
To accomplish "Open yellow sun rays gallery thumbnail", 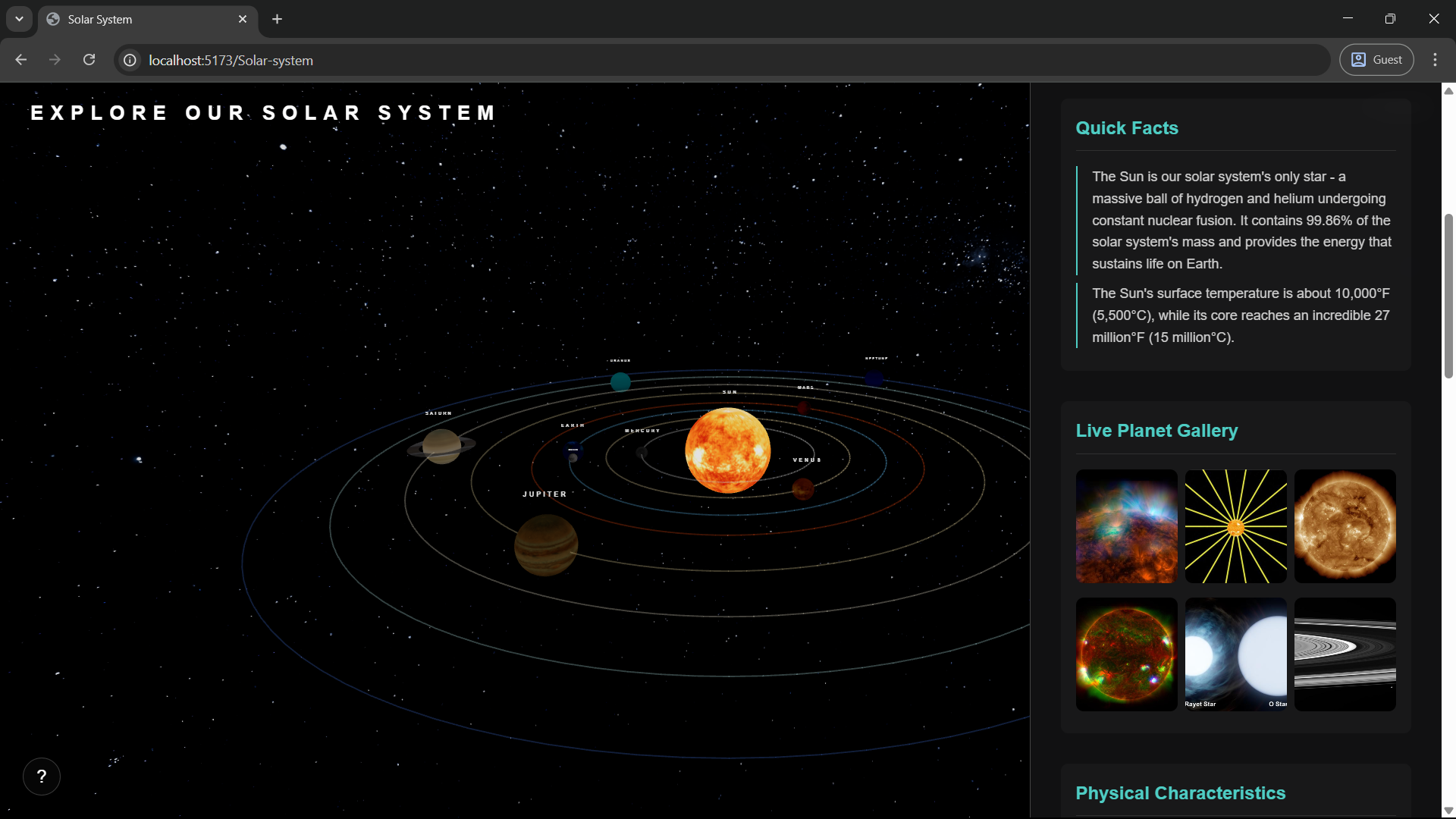I will 1235,526.
